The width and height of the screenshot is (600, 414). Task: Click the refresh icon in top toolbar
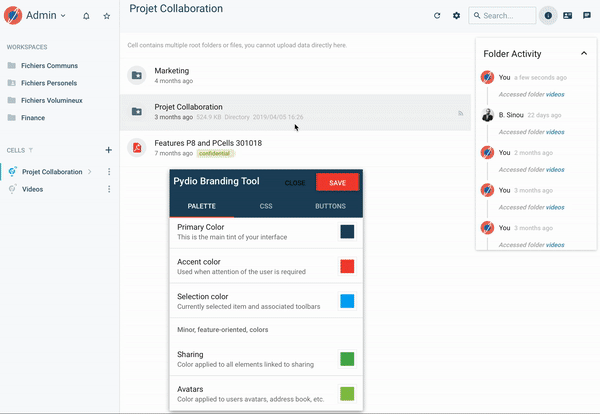[x=437, y=16]
